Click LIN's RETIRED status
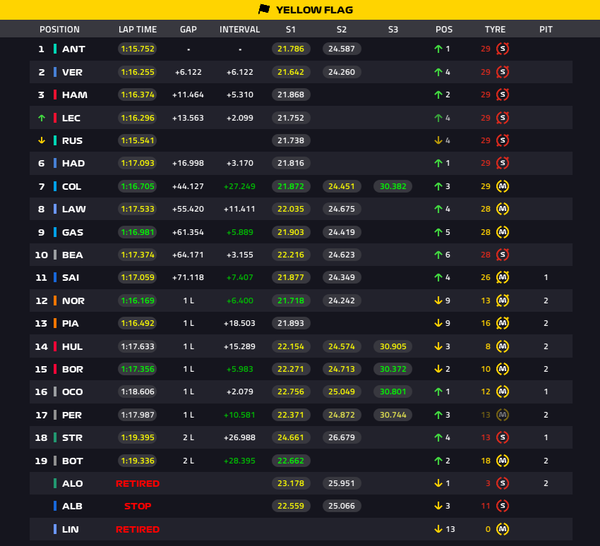 pos(137,530)
